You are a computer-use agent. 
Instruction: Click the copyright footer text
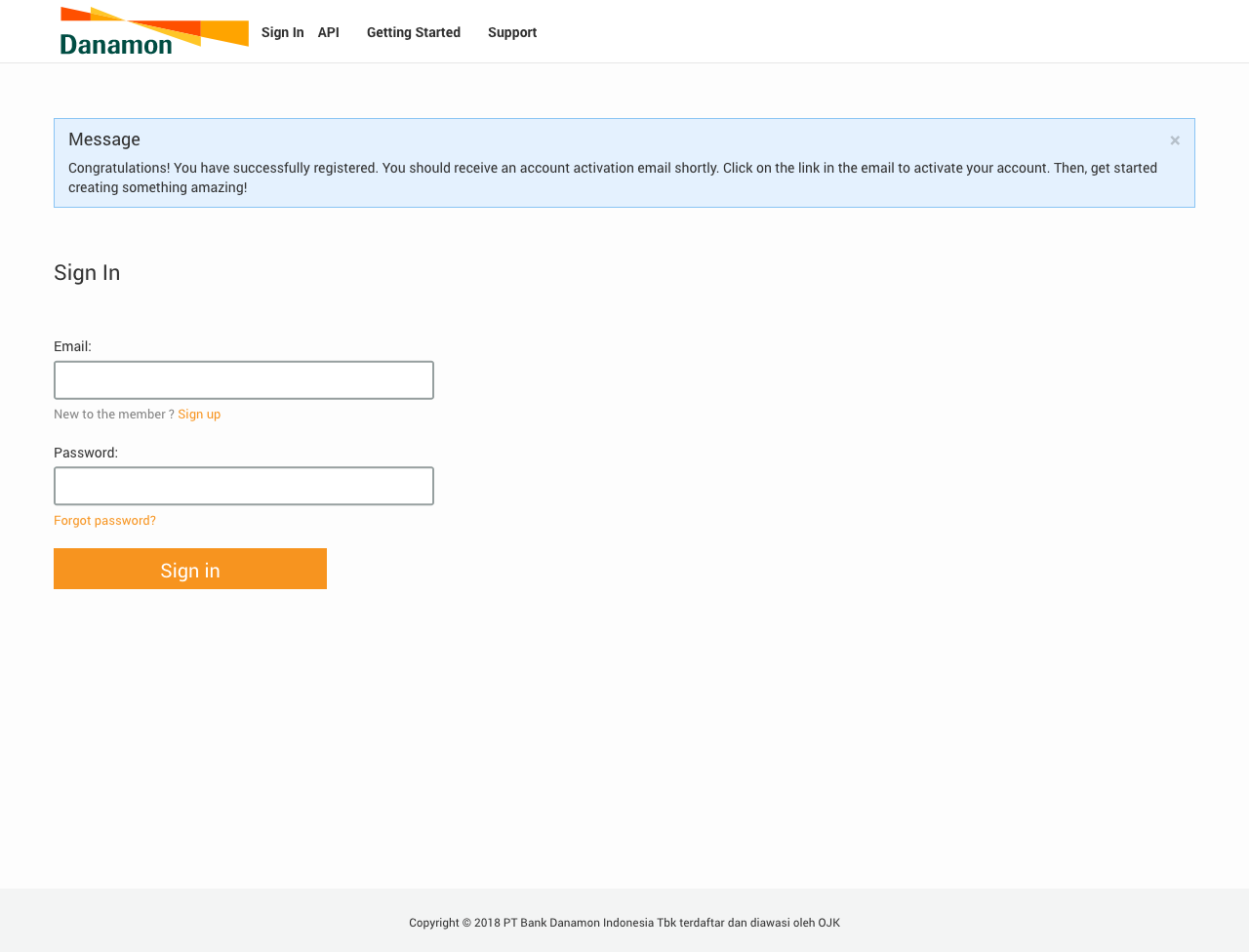pyautogui.click(x=624, y=923)
